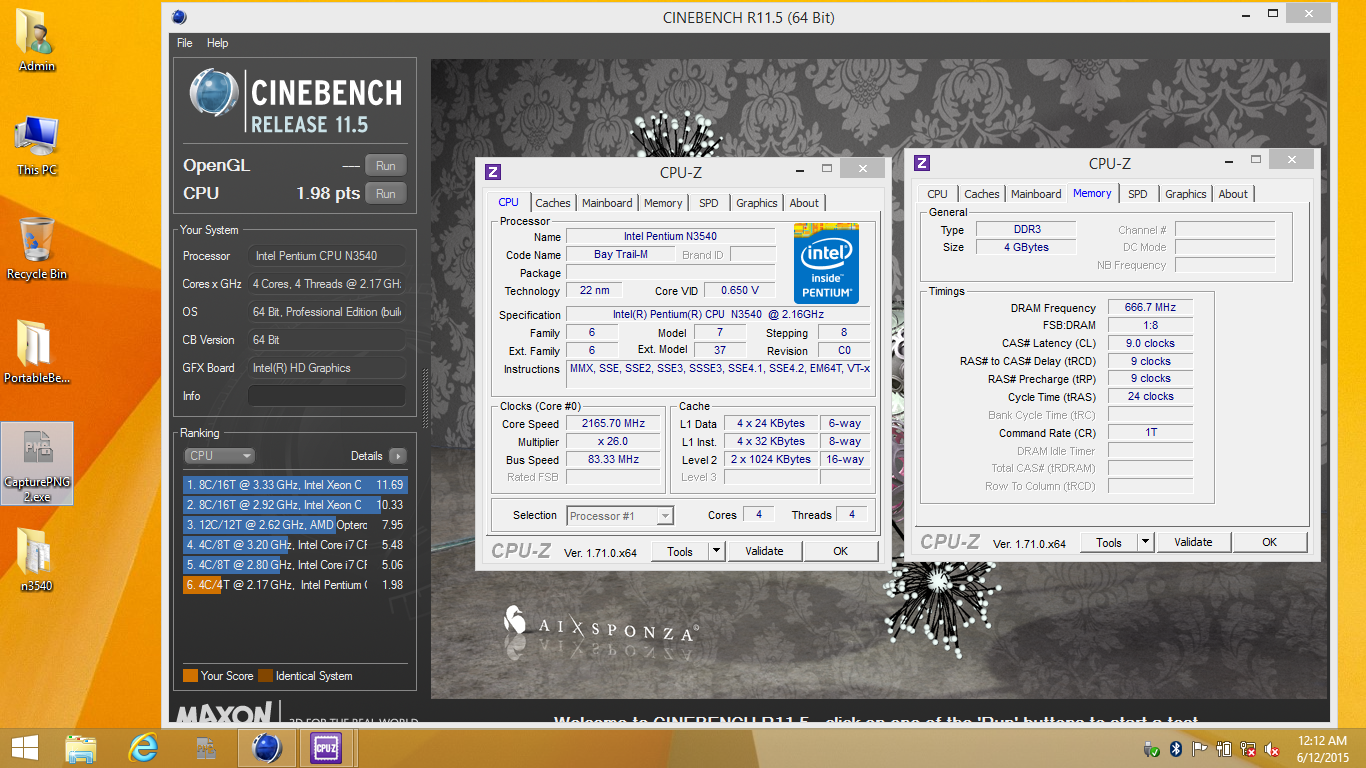Image resolution: width=1366 pixels, height=768 pixels.
Task: Click the battery/power tray icon
Action: click(1224, 749)
